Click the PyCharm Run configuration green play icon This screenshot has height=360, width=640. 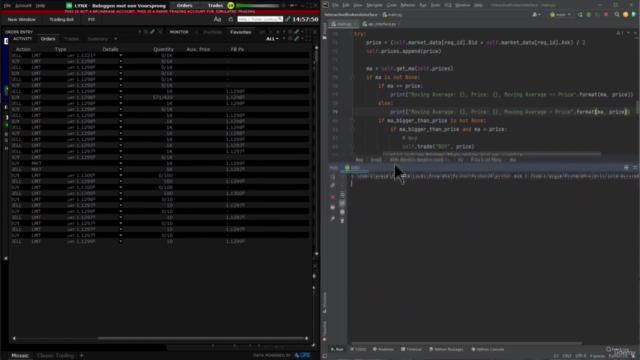(x=580, y=15)
